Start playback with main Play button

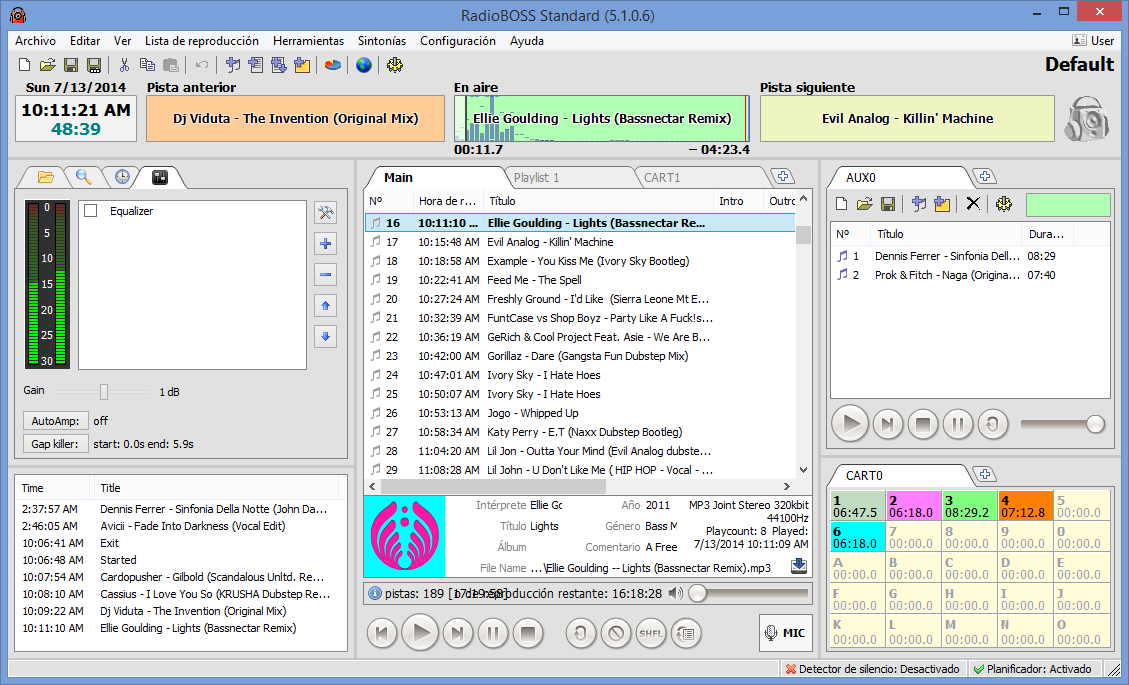tap(420, 633)
